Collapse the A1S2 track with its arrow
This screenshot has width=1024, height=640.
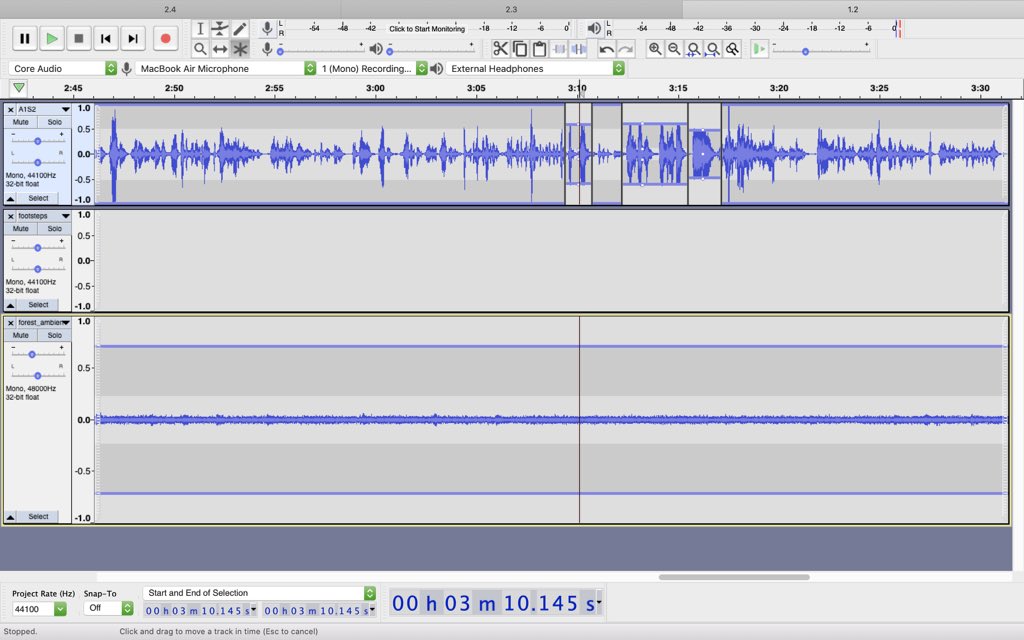[x=10, y=199]
